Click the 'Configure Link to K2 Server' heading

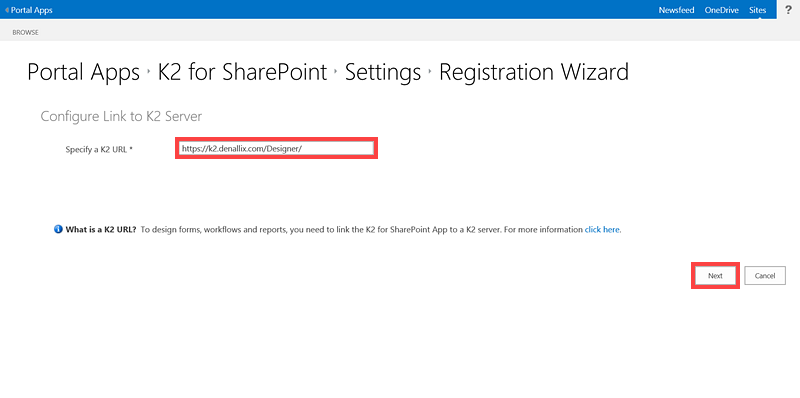pos(121,116)
